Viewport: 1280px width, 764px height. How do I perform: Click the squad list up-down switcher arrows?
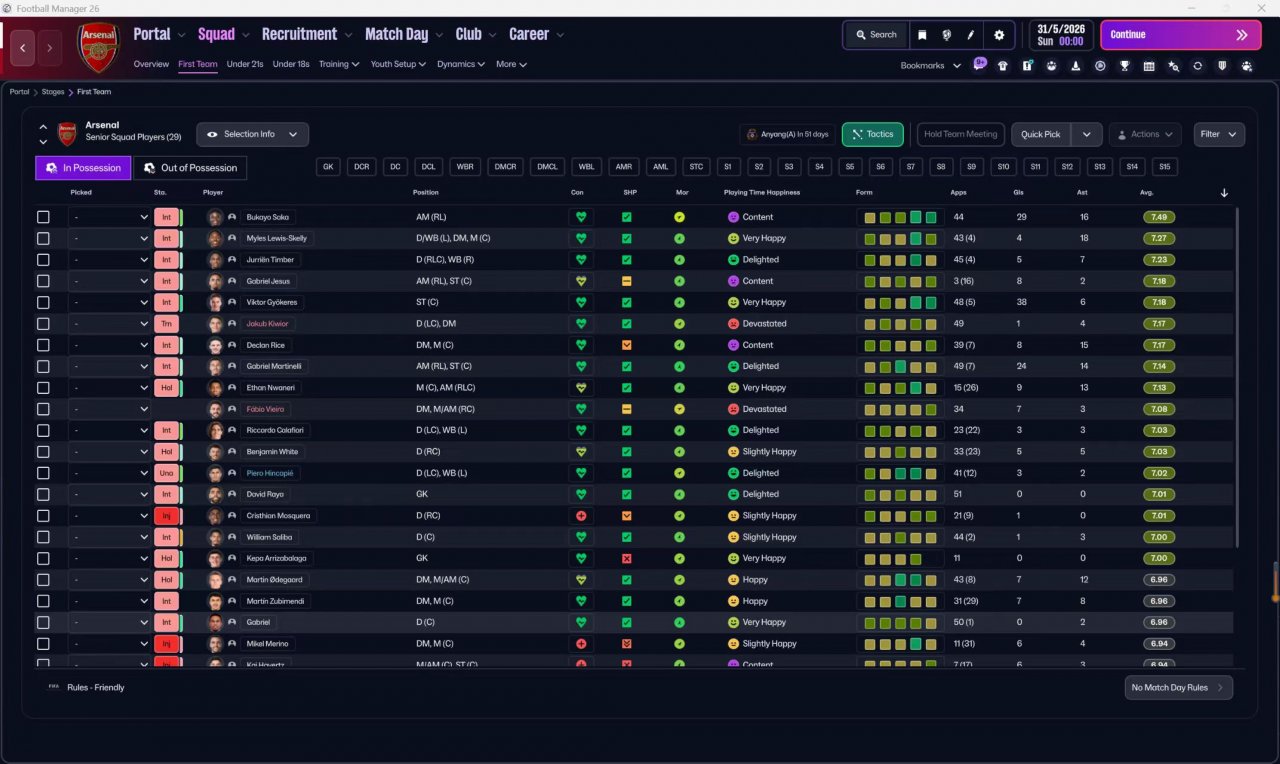point(43,134)
